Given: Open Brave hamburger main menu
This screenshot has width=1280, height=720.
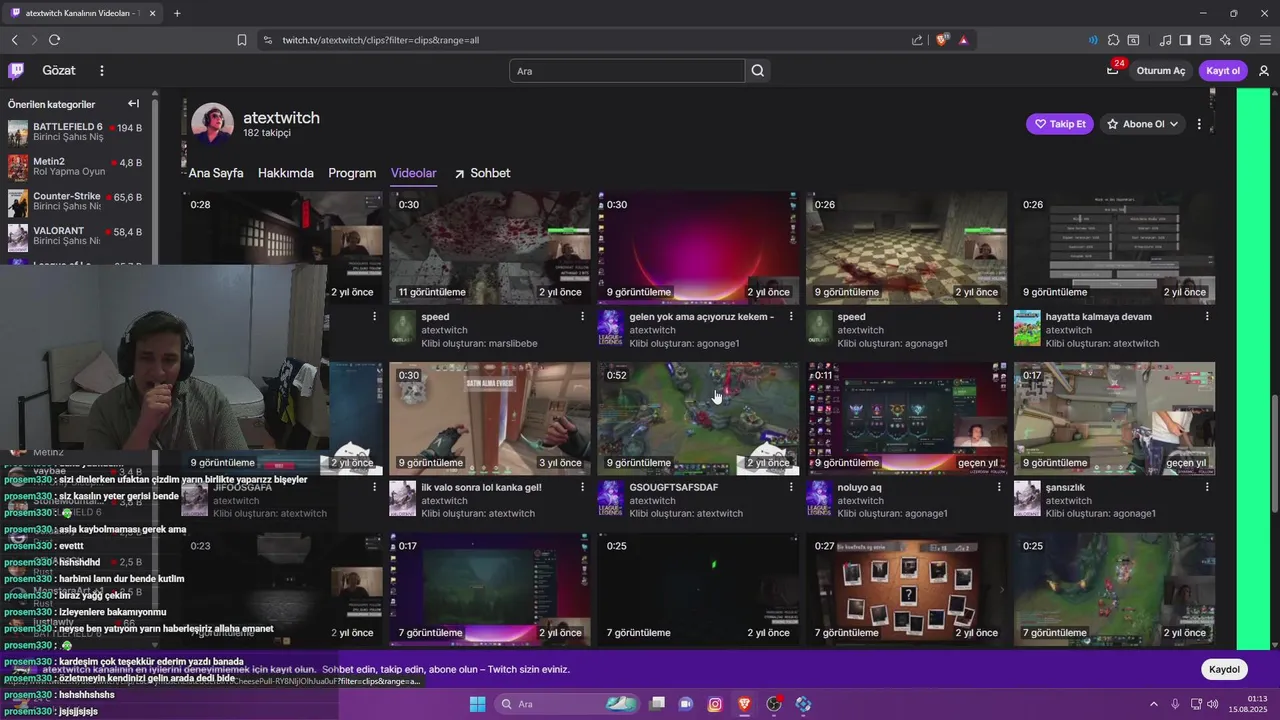Looking at the screenshot, I should click(1266, 40).
